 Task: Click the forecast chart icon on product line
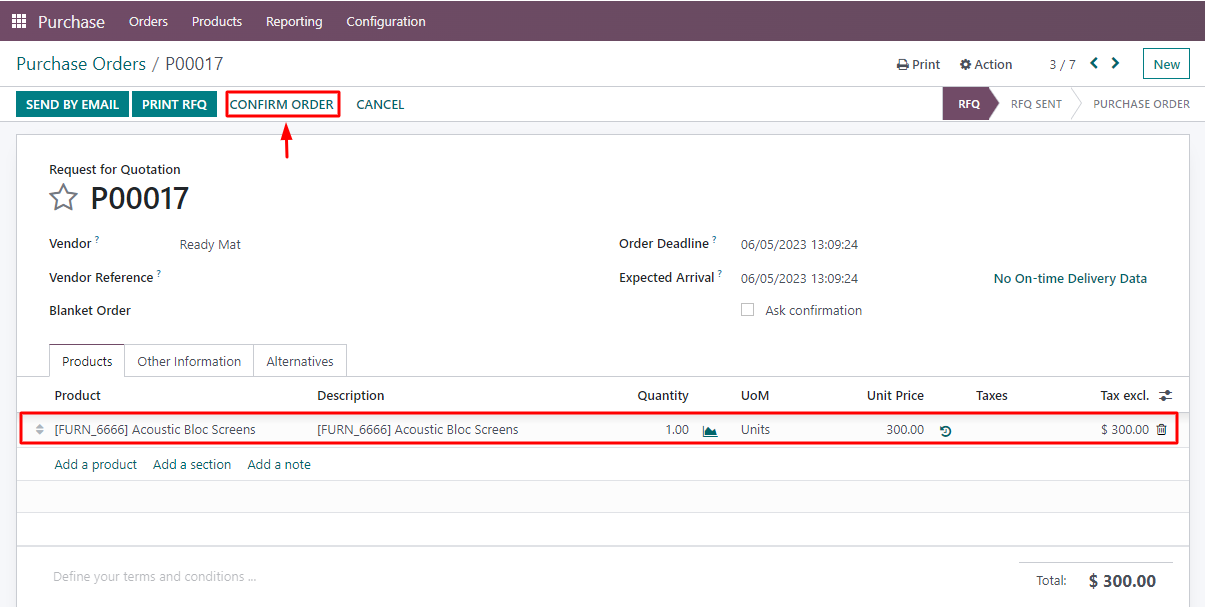point(710,429)
